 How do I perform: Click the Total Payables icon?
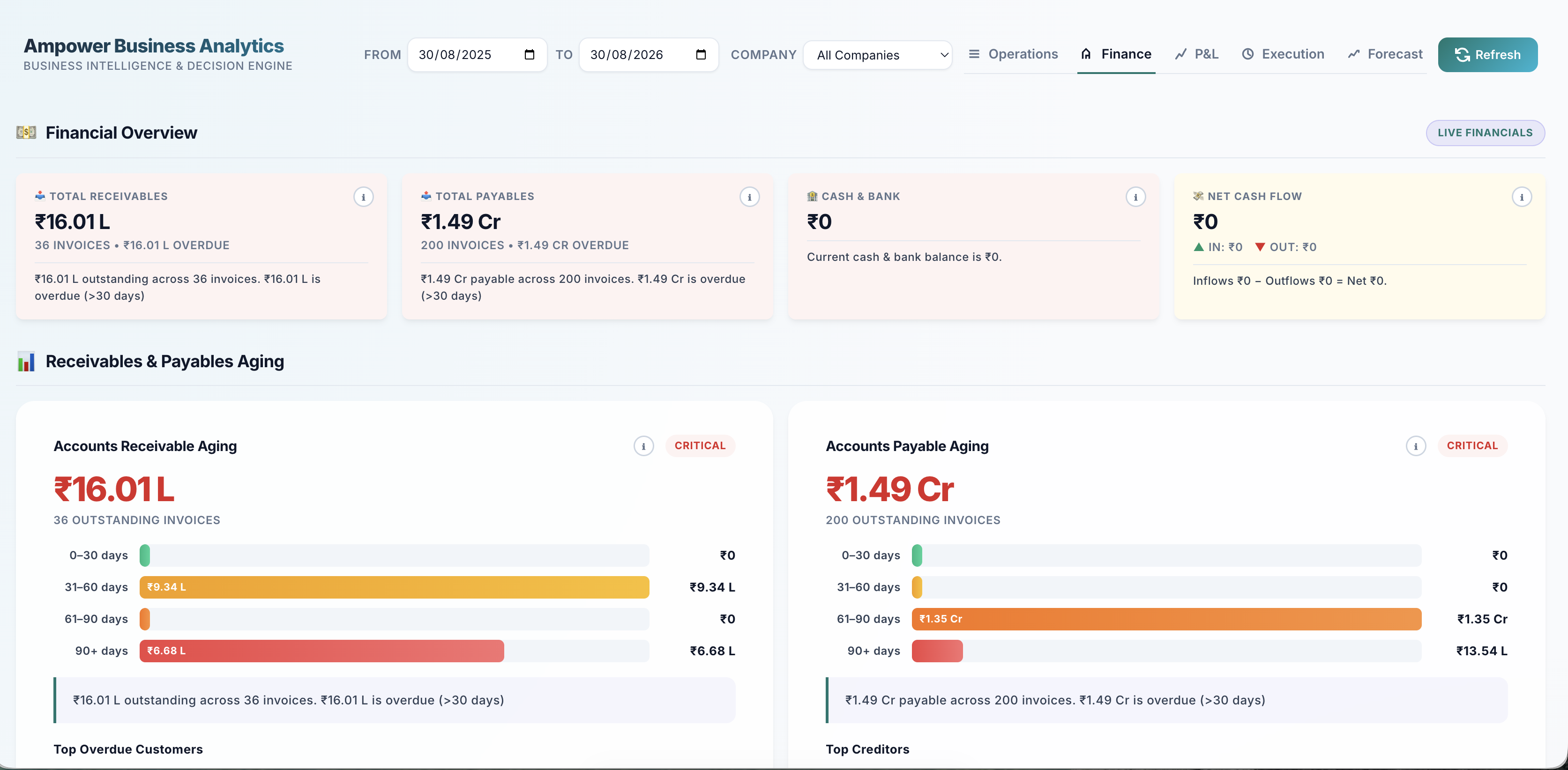[x=426, y=196]
